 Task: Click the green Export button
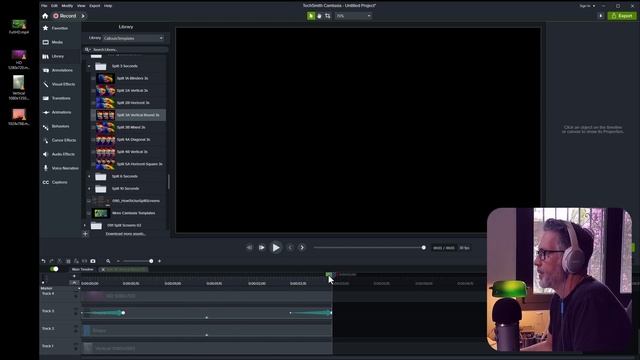[622, 16]
